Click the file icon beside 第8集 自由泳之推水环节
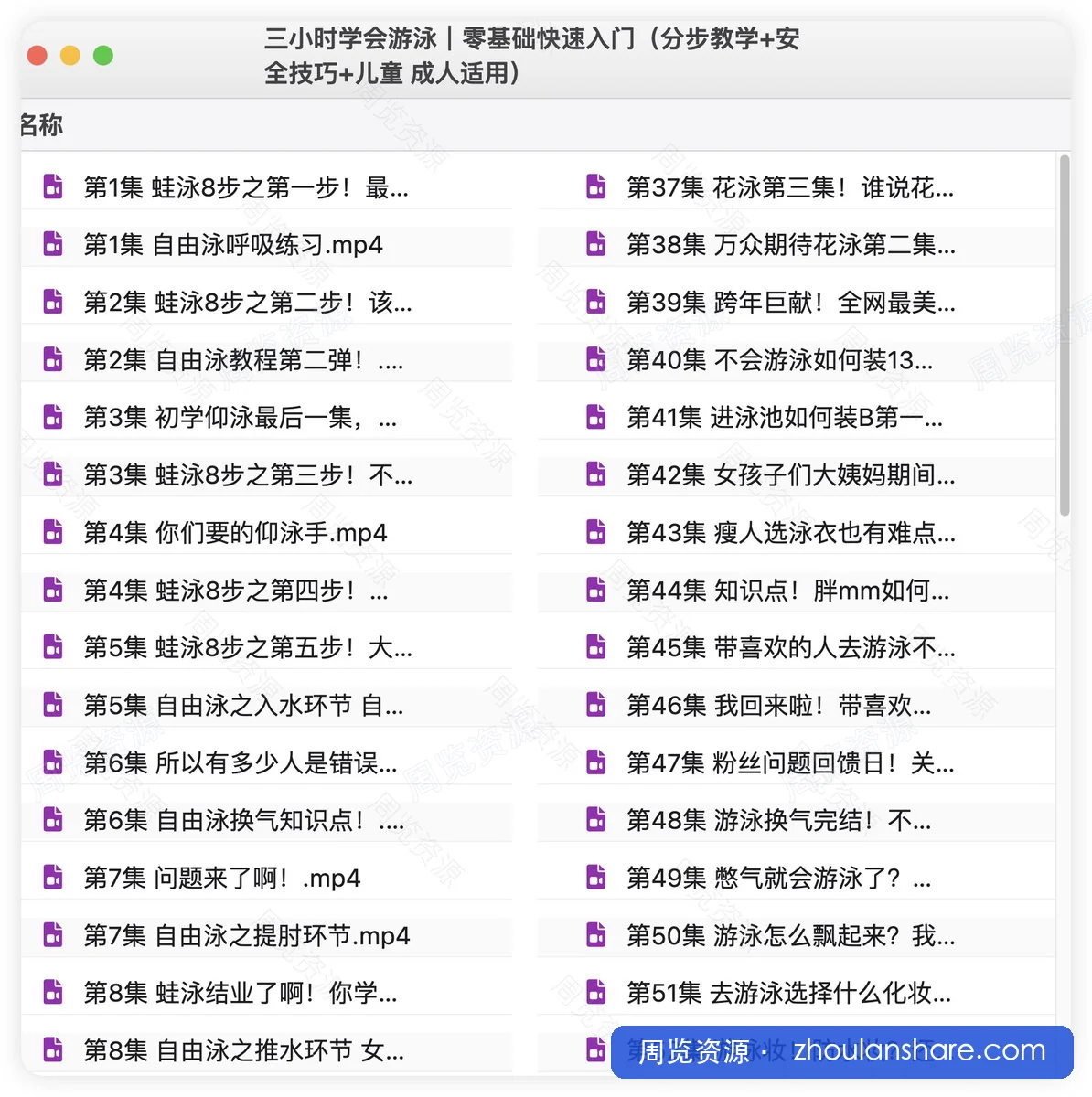The height and width of the screenshot is (1097, 1092). point(53,1050)
